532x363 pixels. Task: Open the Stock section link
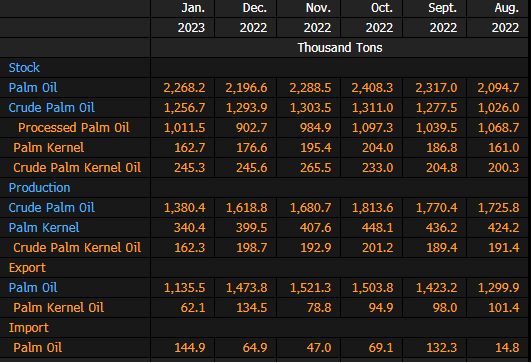click(24, 68)
